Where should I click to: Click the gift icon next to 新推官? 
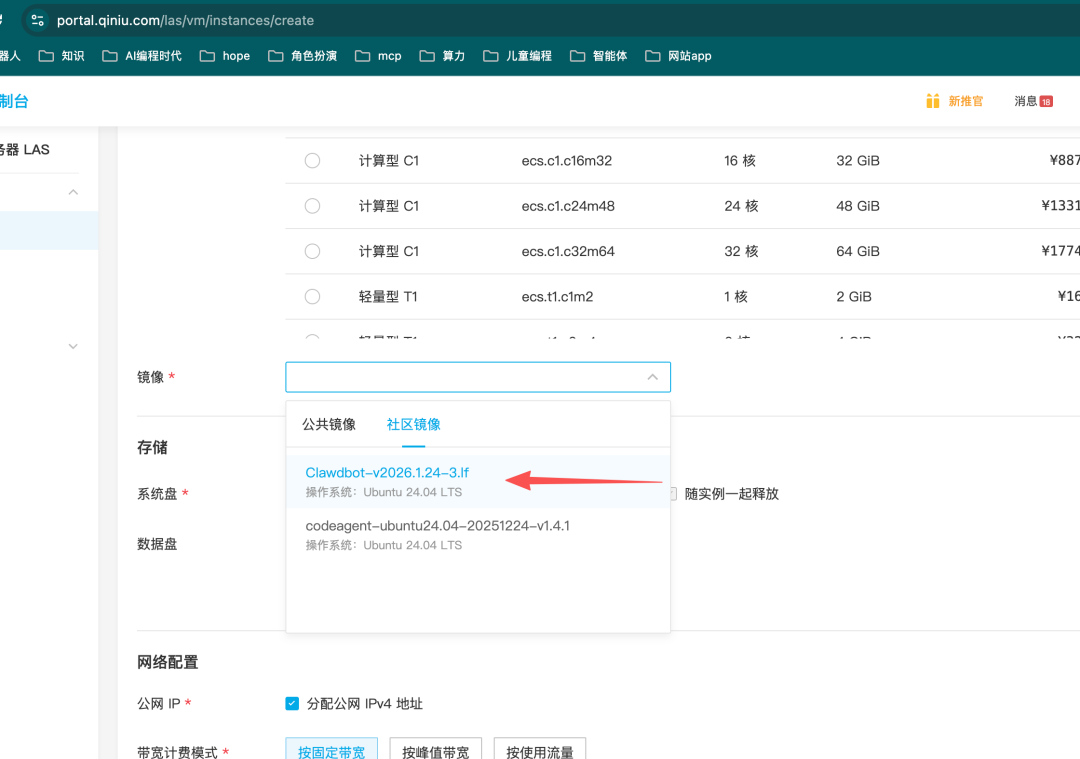tap(933, 101)
